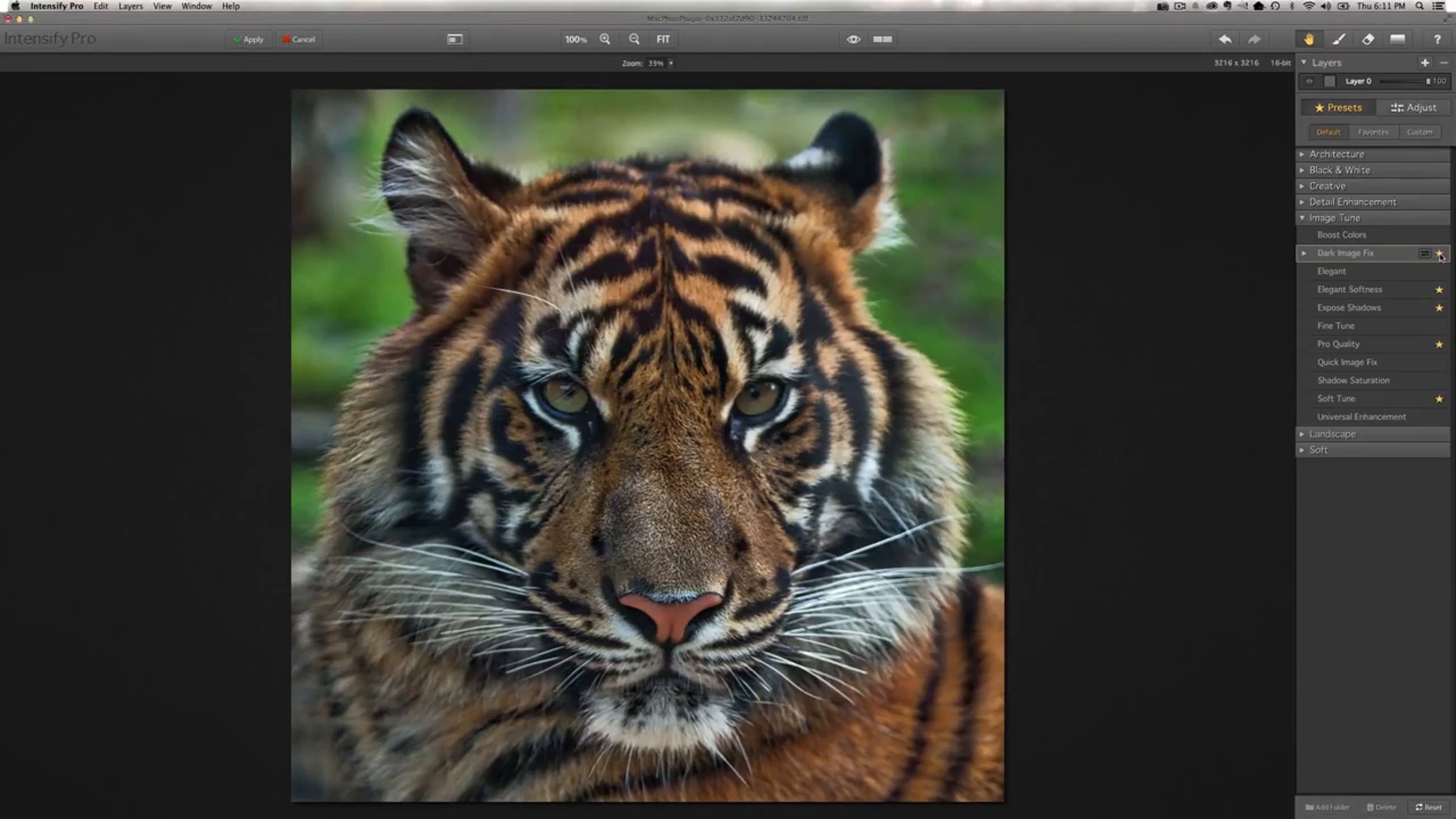Click the zoom out magnifier icon
This screenshot has height=819, width=1456.
(634, 39)
